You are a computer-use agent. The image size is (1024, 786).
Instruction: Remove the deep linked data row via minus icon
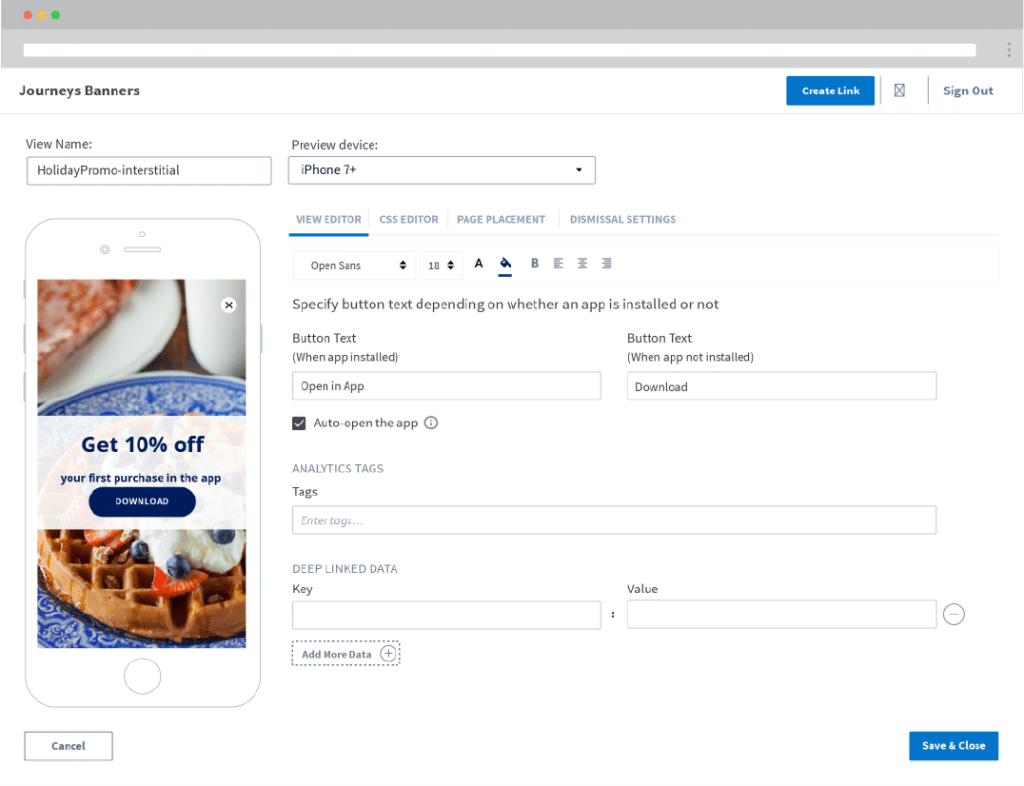[953, 614]
